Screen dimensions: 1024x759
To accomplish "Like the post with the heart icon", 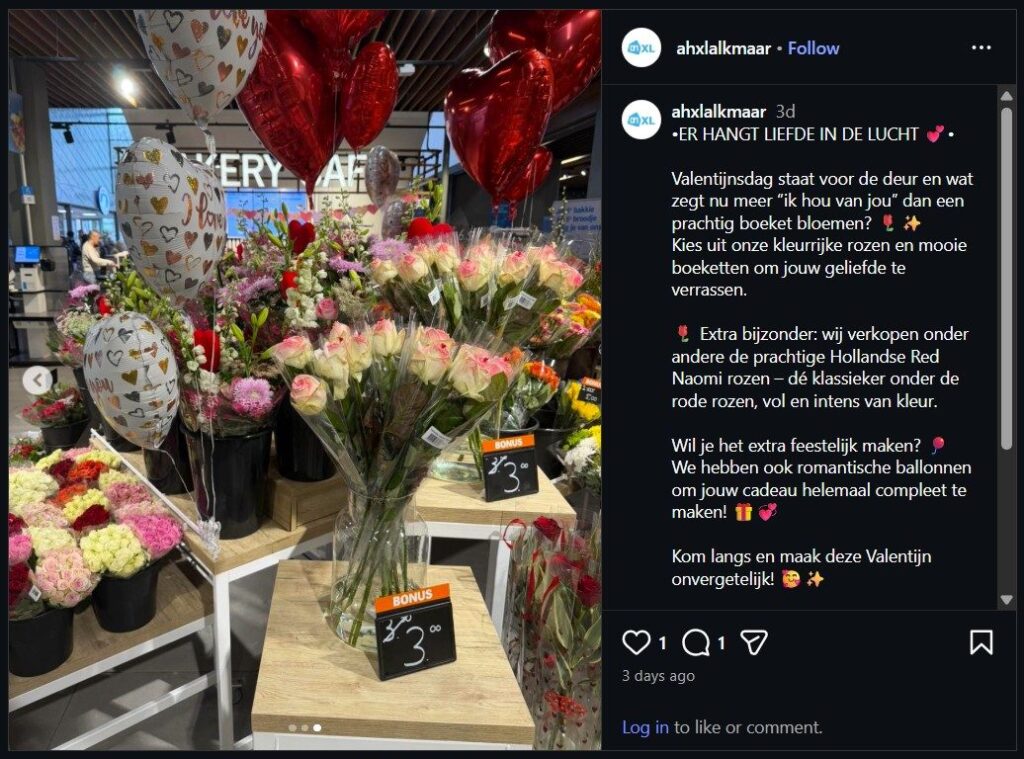I will [x=635, y=643].
